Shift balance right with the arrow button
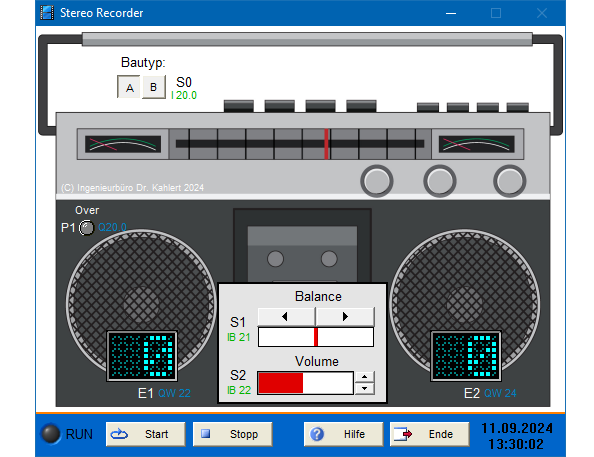Viewport: 594px width, 457px height. tap(345, 316)
